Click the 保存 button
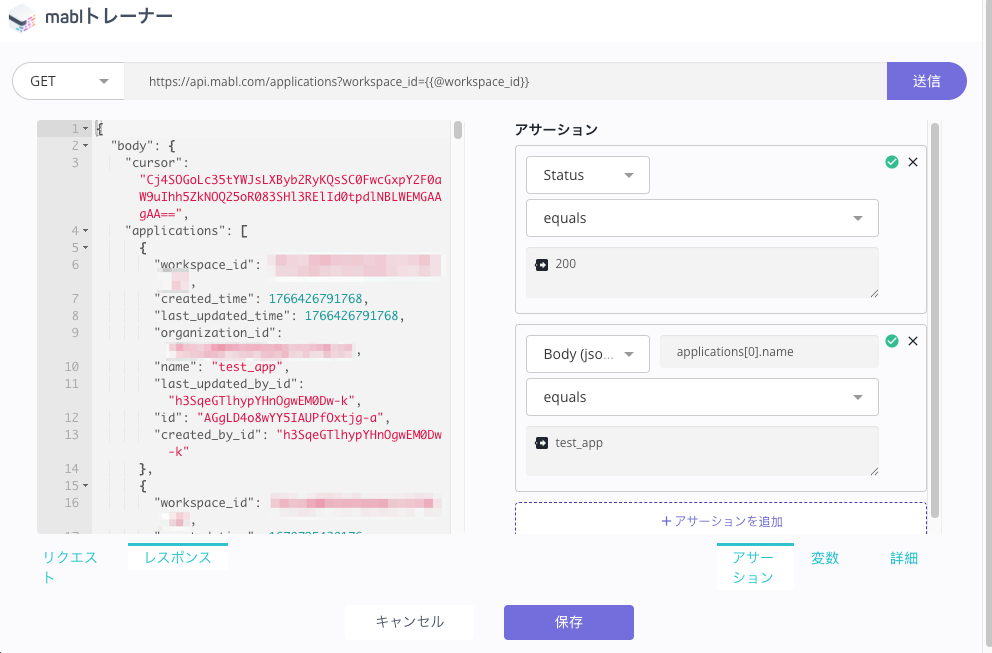Screen dimensions: 992x653 (x=568, y=622)
